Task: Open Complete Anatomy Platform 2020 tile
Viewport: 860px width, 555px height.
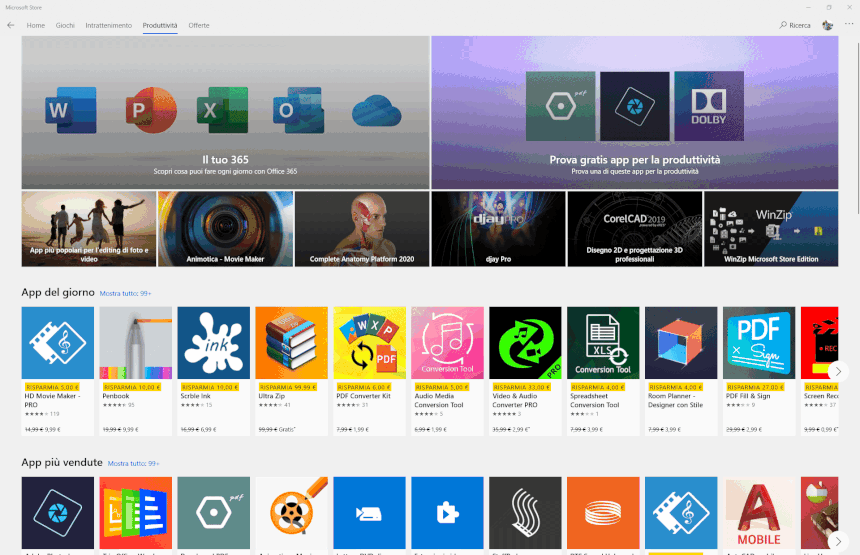Action: tap(362, 229)
